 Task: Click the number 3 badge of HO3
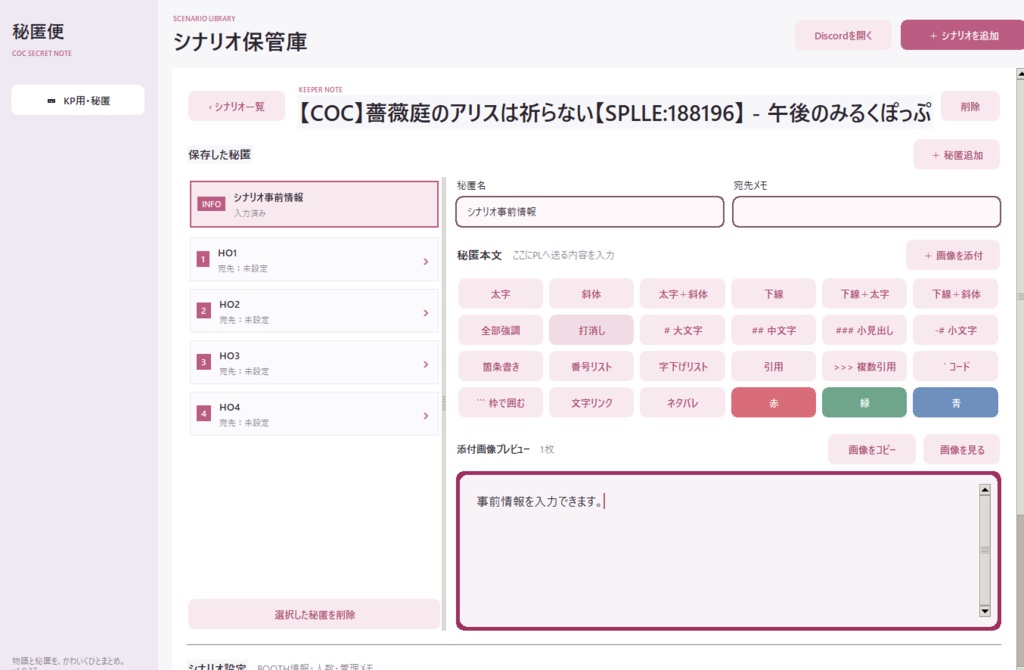click(x=203, y=362)
